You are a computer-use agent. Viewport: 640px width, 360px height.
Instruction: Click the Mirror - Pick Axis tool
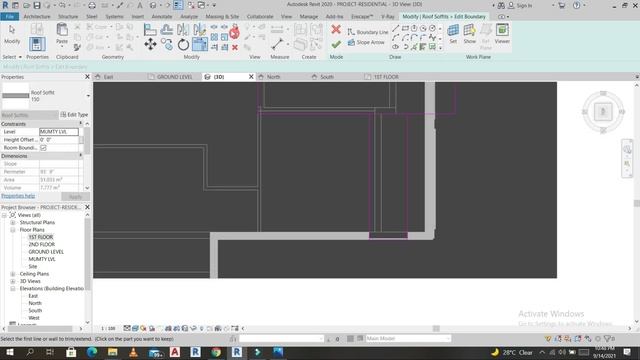(183, 29)
